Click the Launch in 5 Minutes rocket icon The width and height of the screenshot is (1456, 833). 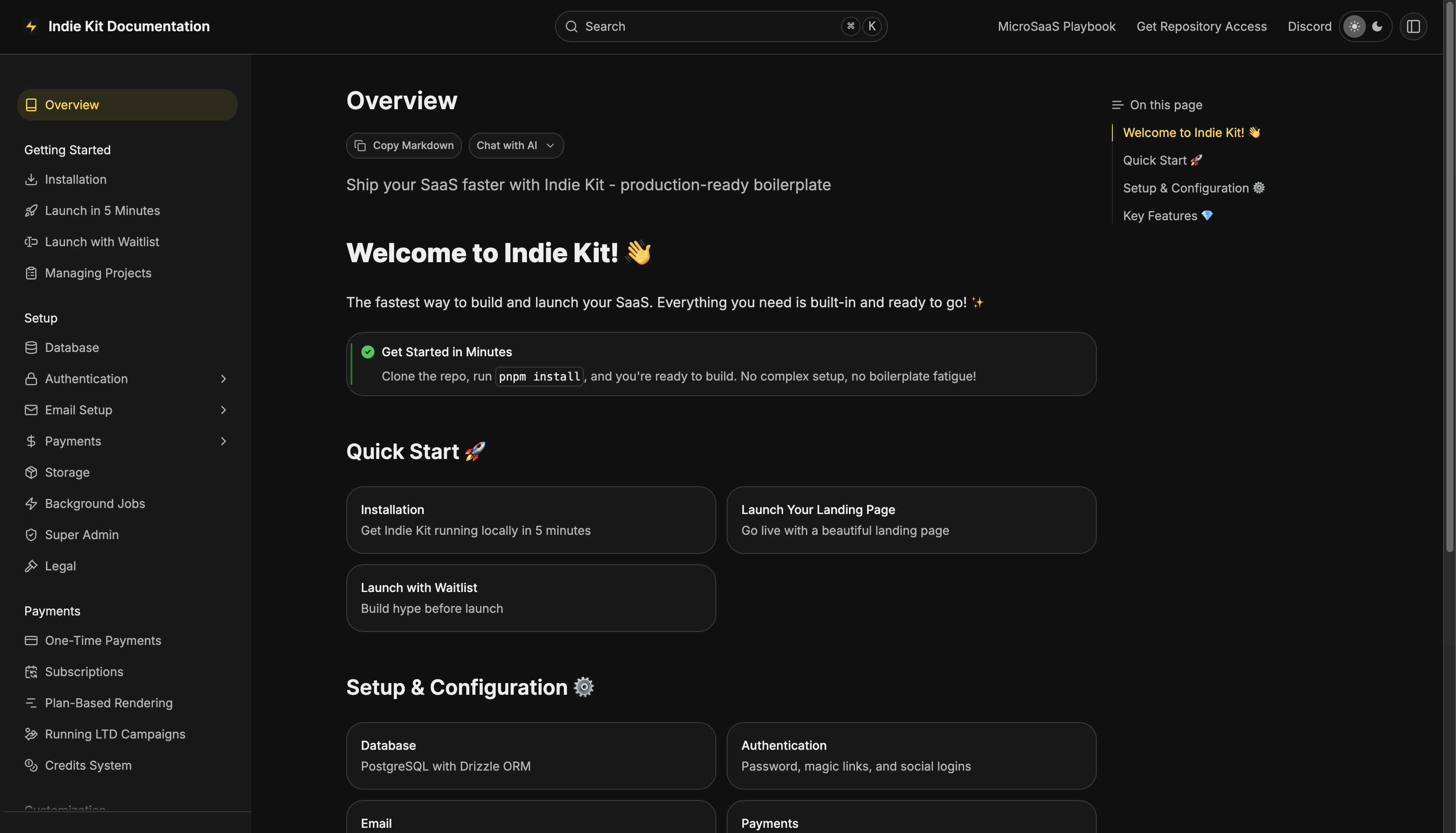coord(32,211)
